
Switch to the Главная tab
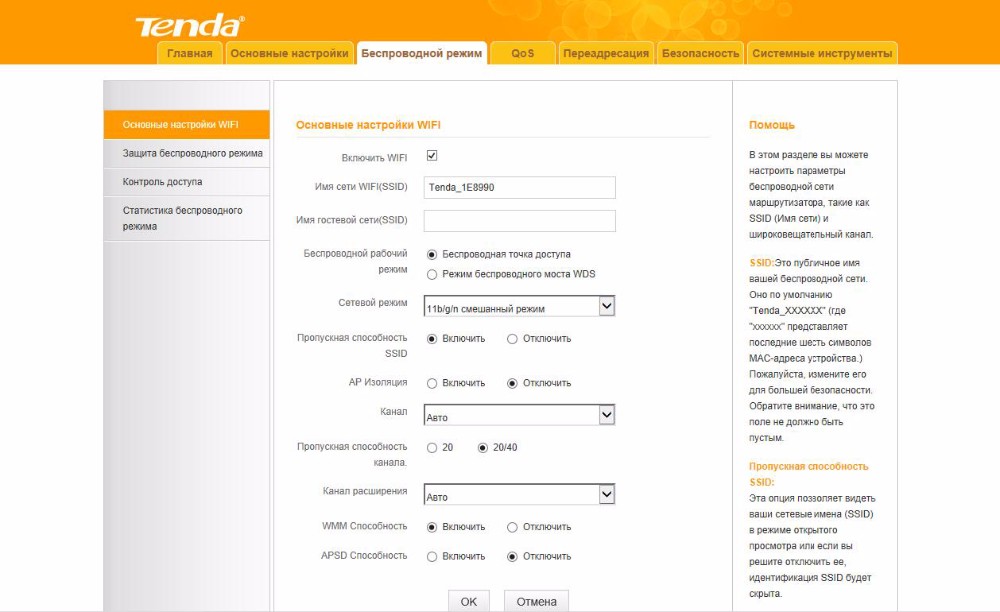click(x=189, y=53)
